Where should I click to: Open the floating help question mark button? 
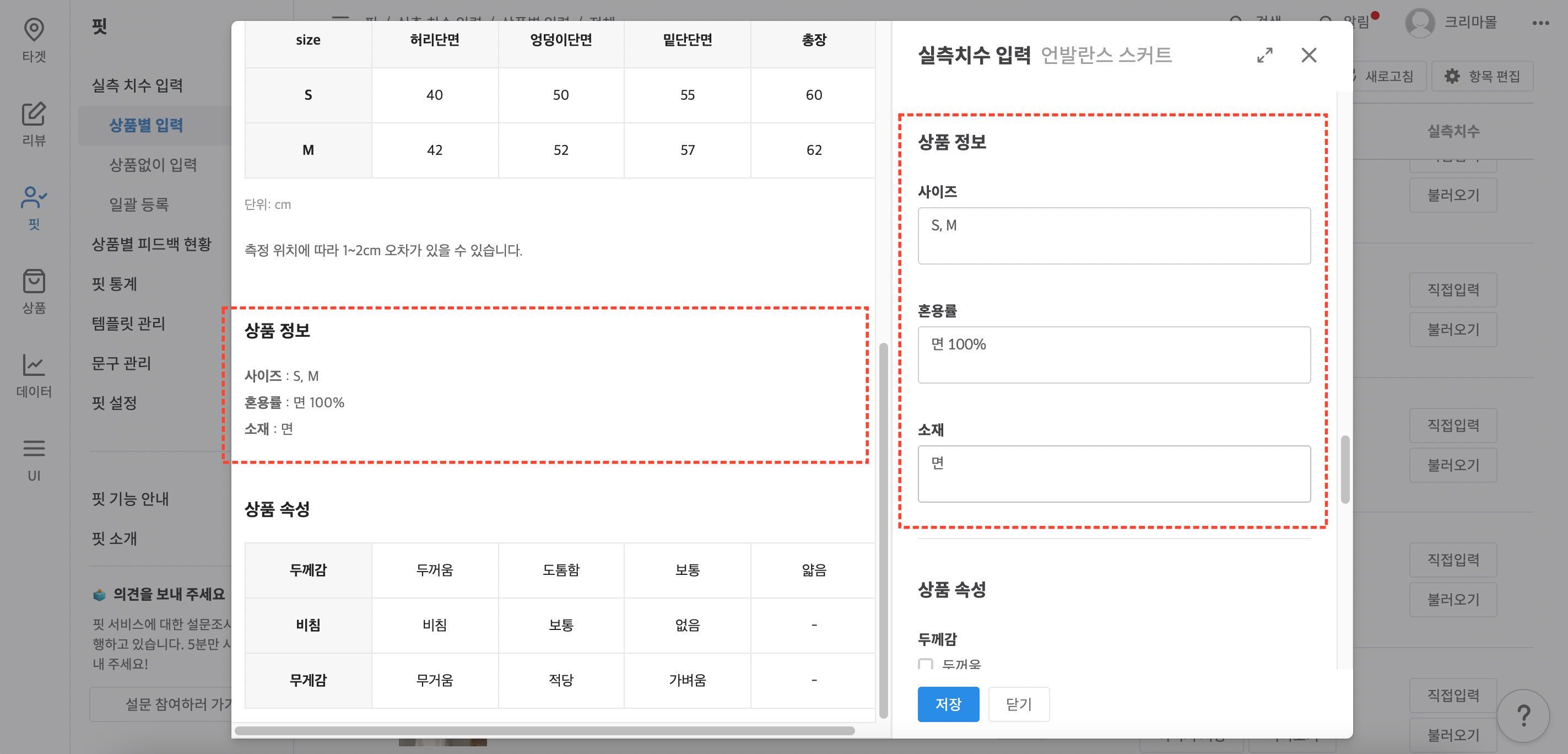point(1525,715)
